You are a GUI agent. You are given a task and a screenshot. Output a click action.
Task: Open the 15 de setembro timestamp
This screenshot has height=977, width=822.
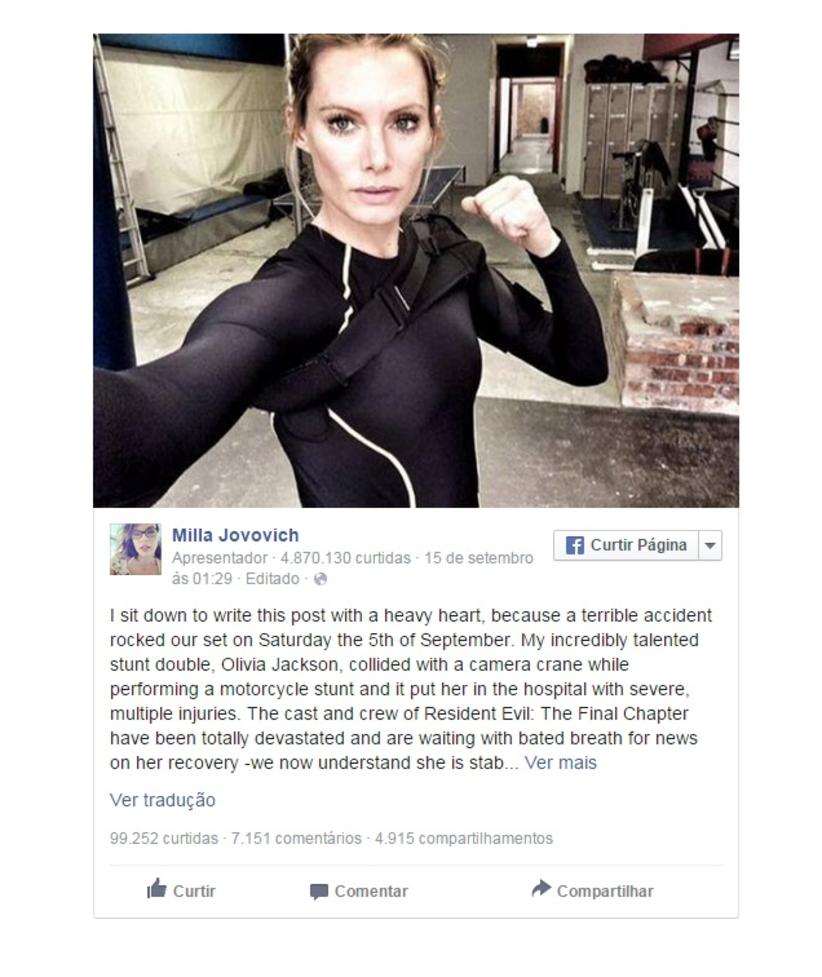pyautogui.click(x=479, y=558)
